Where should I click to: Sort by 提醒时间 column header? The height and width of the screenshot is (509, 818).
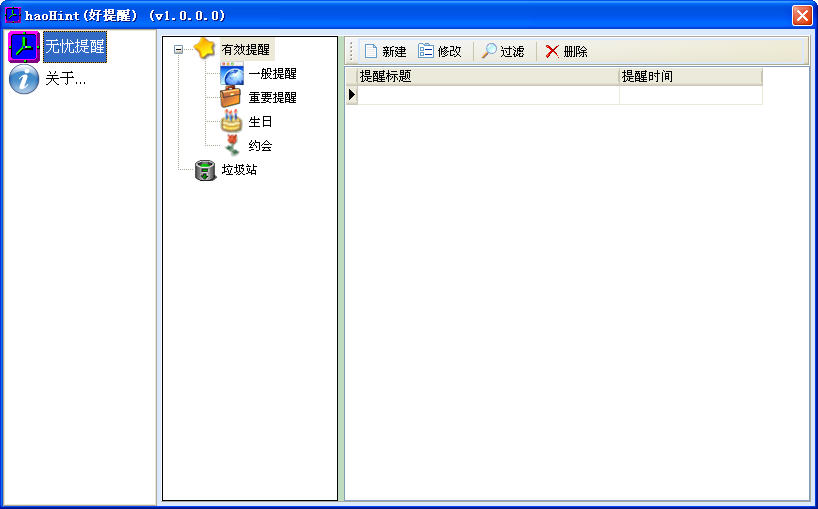[x=691, y=77]
